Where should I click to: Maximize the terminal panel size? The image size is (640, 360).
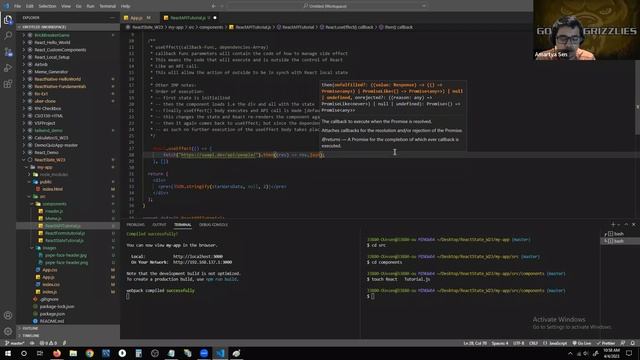point(626,224)
